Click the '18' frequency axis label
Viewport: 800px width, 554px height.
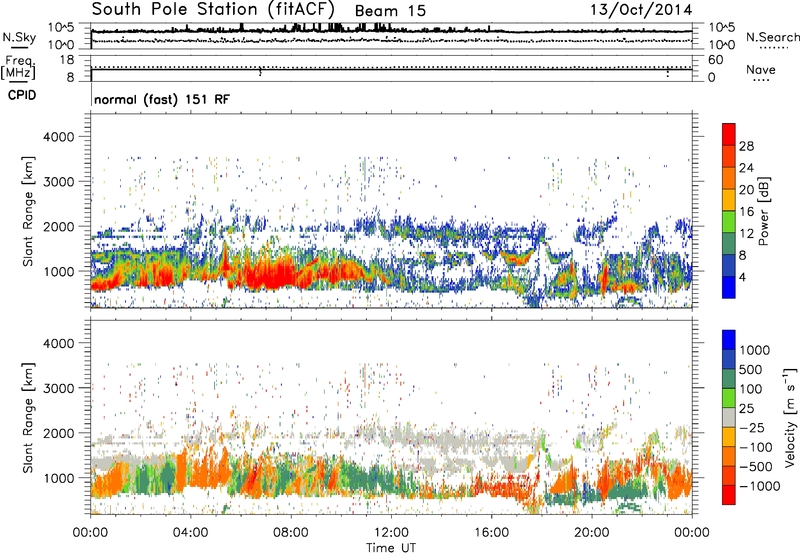pos(67,60)
